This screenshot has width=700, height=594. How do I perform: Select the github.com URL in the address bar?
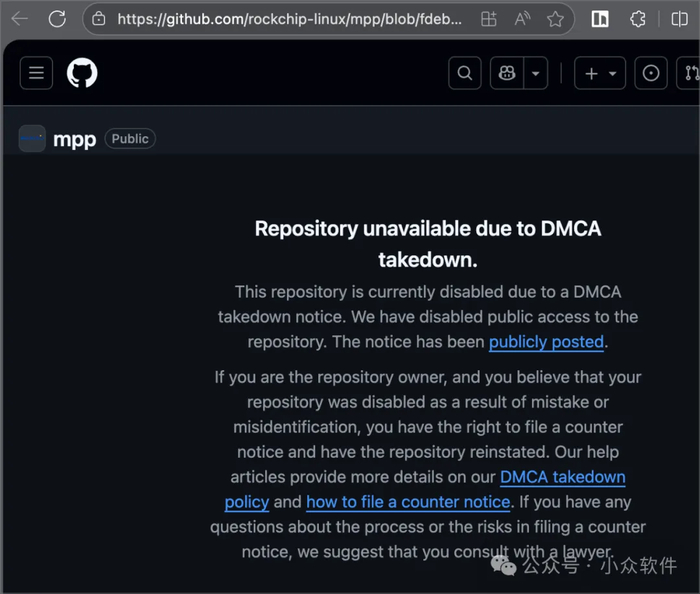pos(289,19)
